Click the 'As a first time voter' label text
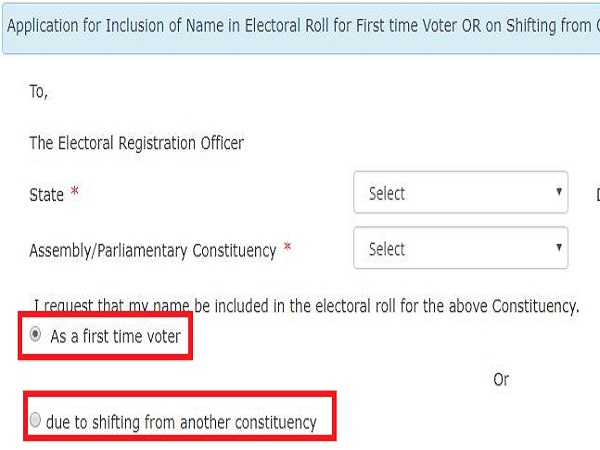This screenshot has width=600, height=450. [115, 337]
